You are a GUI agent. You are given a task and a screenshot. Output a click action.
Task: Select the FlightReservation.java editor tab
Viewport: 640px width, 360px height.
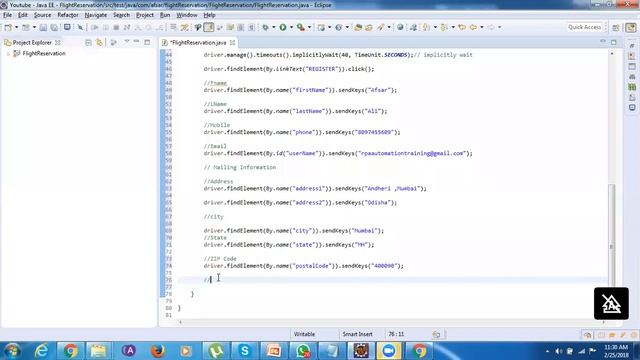pyautogui.click(x=198, y=42)
